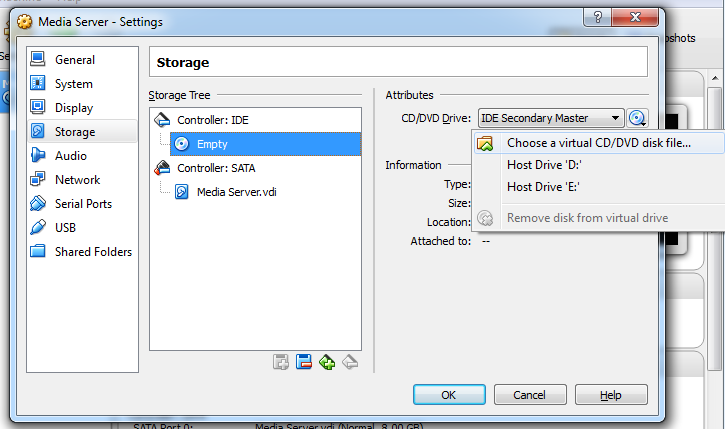This screenshot has height=429, width=725.
Task: Click the Cancel button
Action: (x=530, y=395)
